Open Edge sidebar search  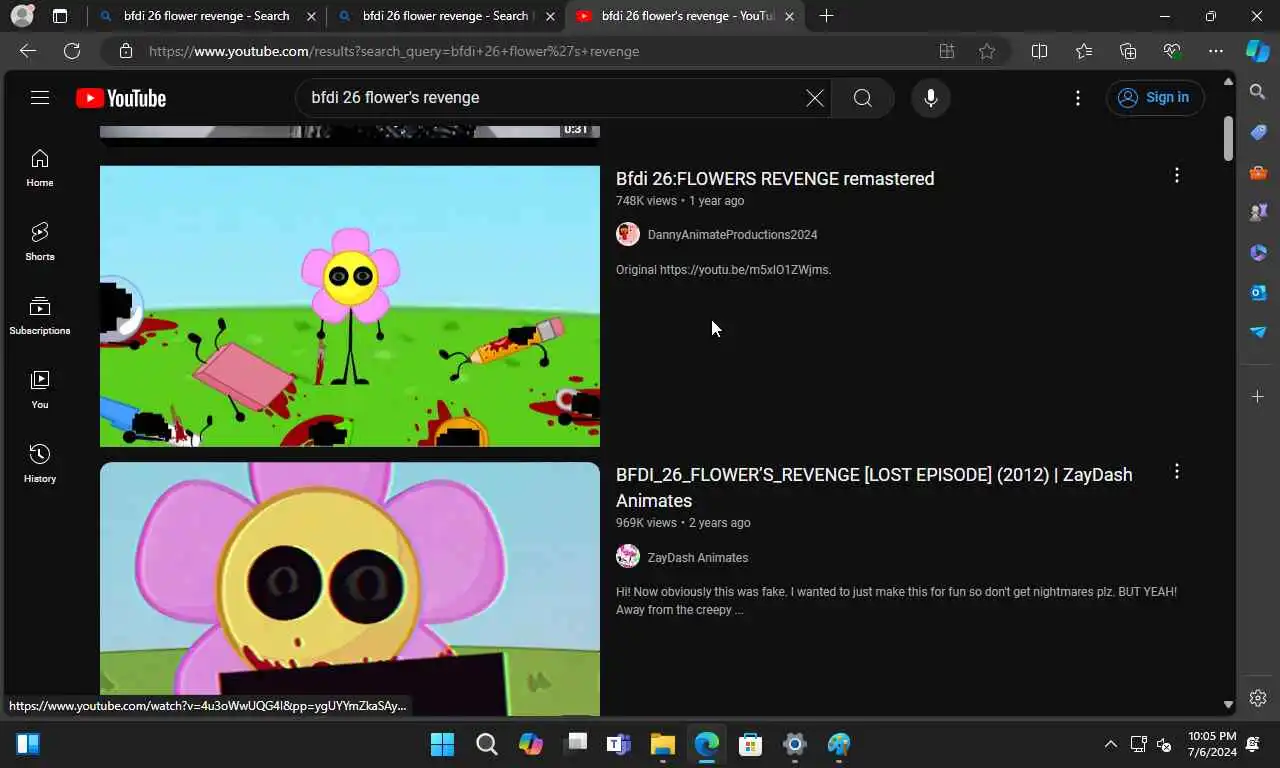tap(1258, 92)
